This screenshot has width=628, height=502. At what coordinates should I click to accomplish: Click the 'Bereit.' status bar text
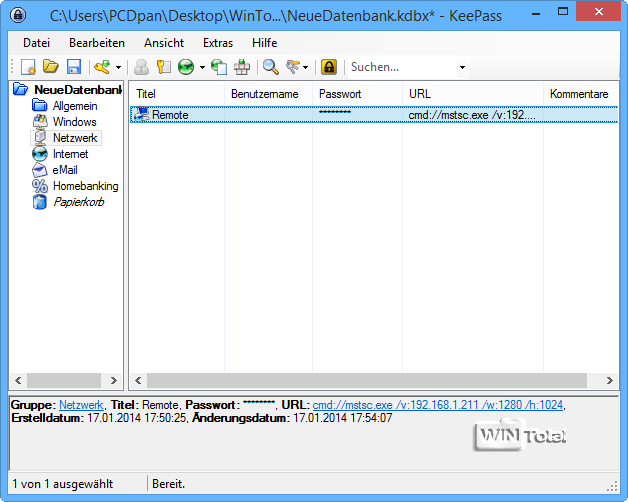(x=168, y=484)
